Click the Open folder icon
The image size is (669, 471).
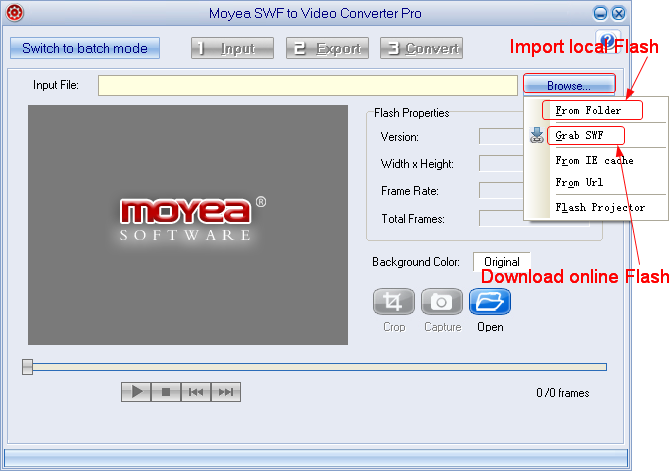pos(490,302)
